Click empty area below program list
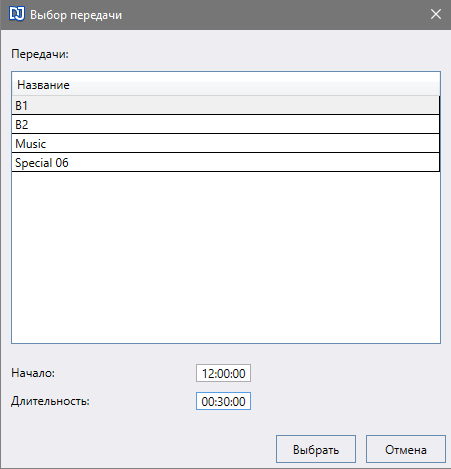 pos(226,257)
